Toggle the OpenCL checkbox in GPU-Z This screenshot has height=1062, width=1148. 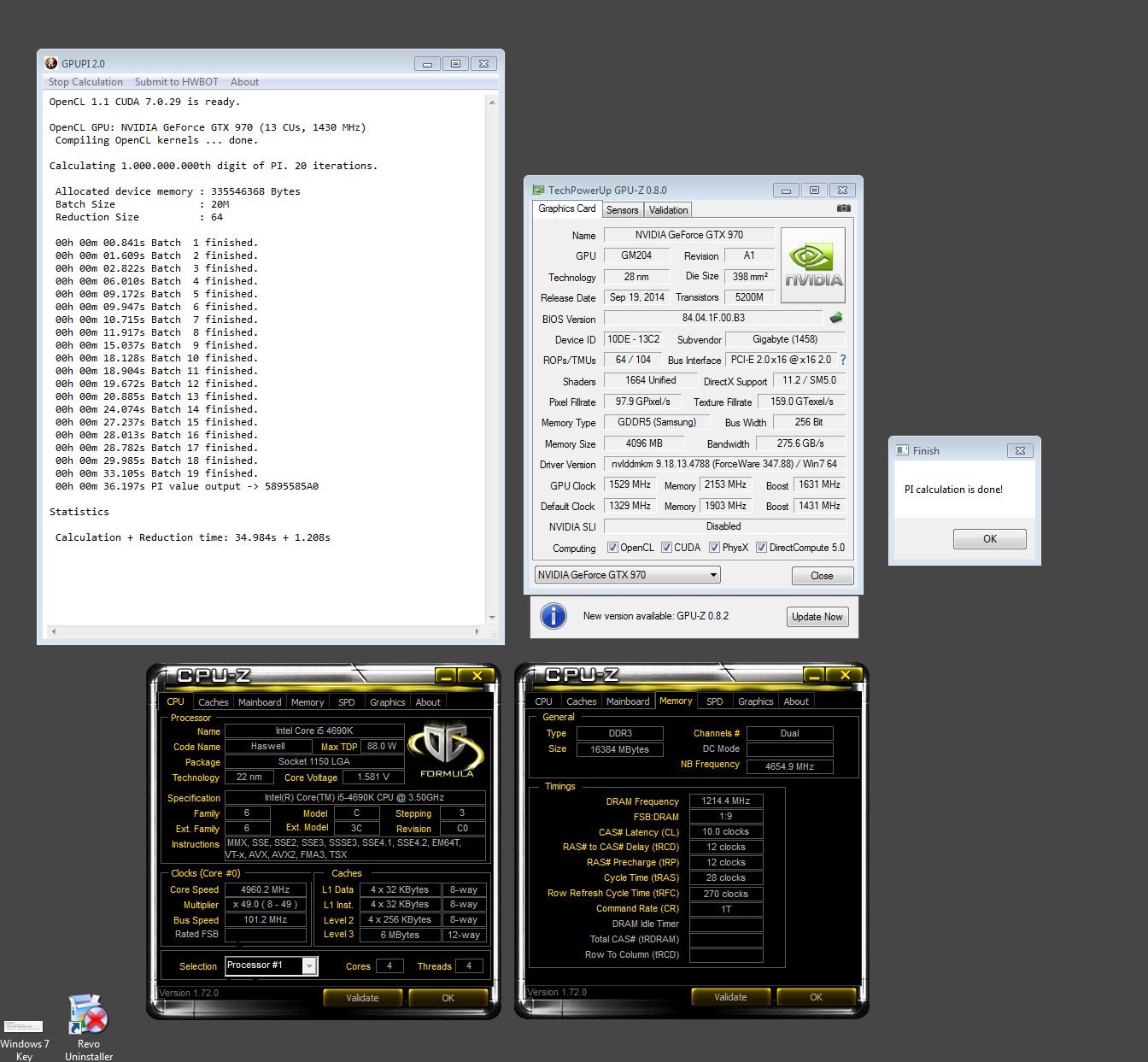point(612,548)
